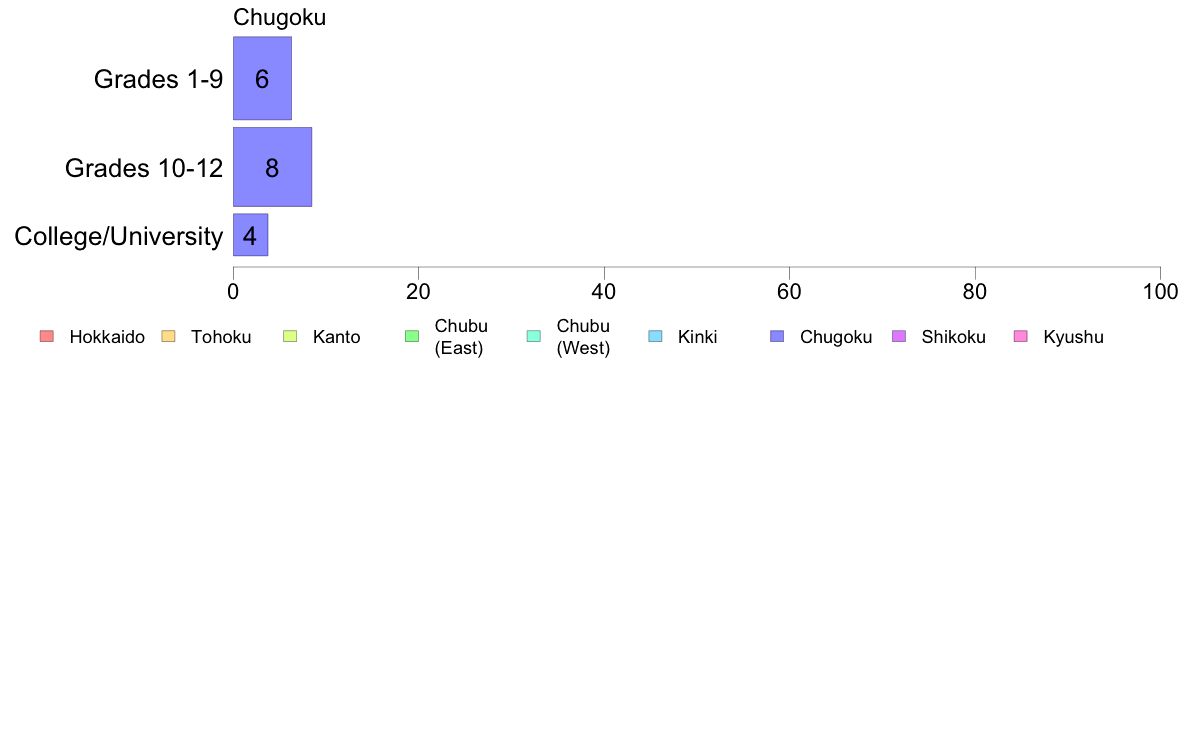Viewport: 1188px width, 736px height.
Task: Toggle the Kyushu legend label
Action: (x=1073, y=337)
